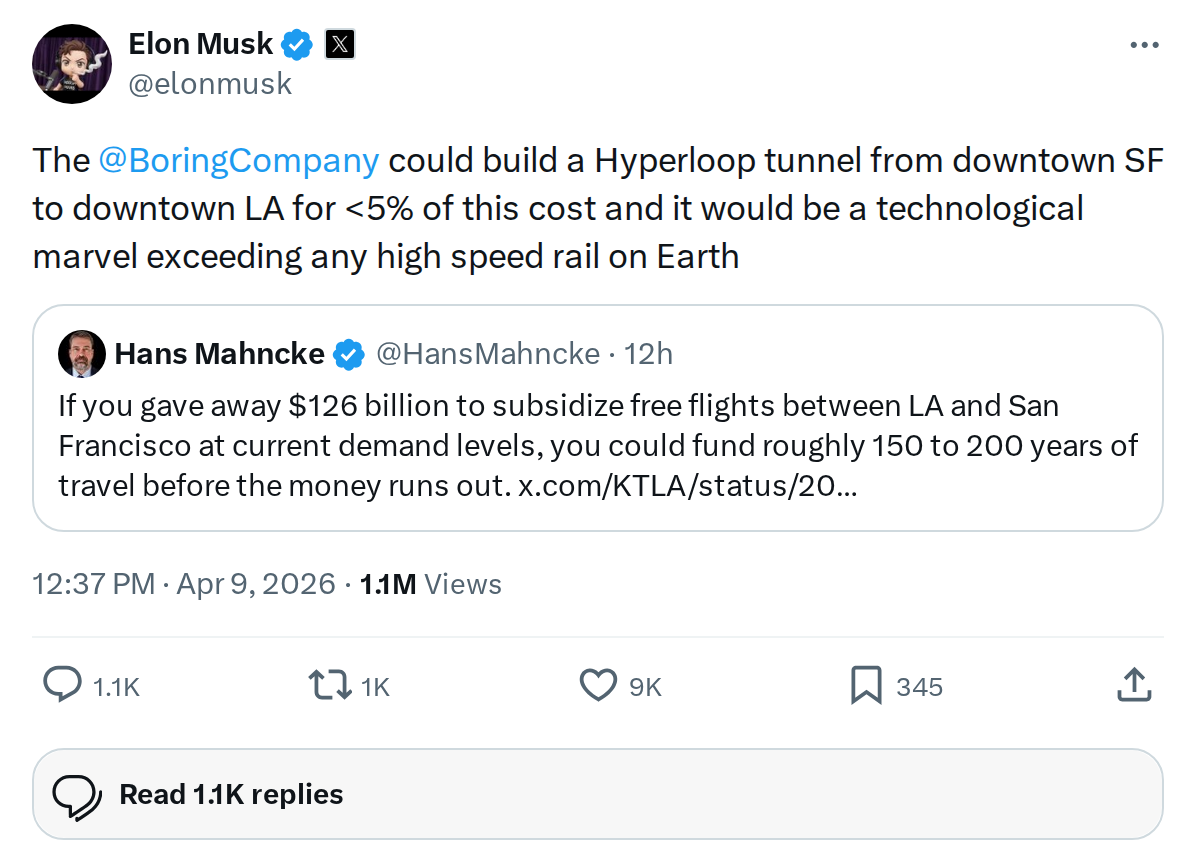Click the @elonmusk handle
Viewport: 1196px width, 856px height.
click(x=210, y=84)
